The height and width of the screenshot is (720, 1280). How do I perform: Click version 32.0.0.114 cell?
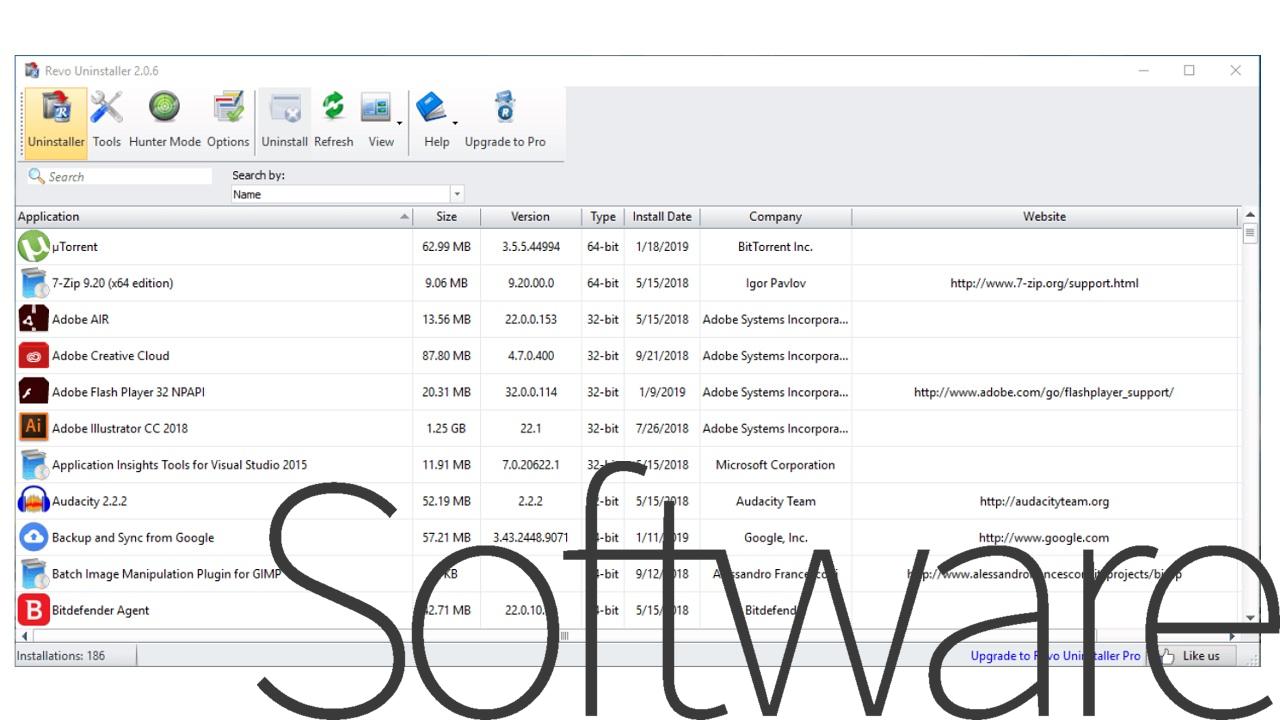(531, 392)
